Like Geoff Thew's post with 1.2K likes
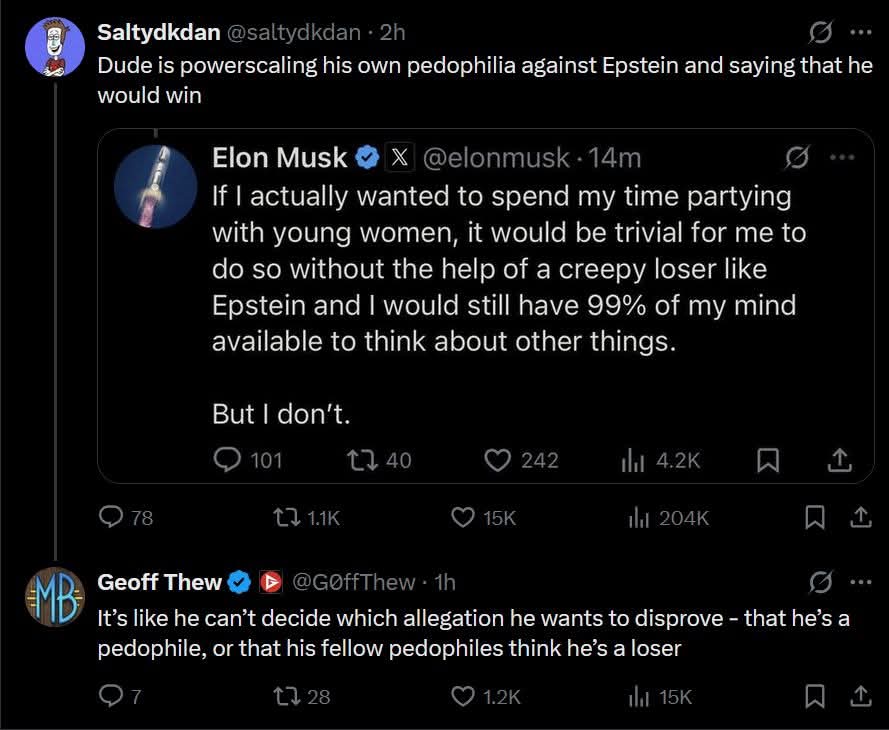This screenshot has height=730, width=889. coord(462,697)
